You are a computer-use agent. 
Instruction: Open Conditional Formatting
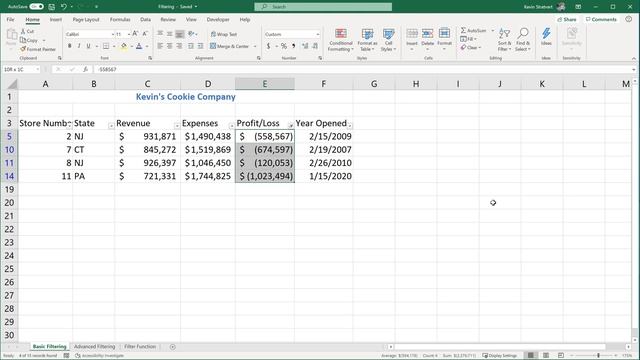(341, 40)
